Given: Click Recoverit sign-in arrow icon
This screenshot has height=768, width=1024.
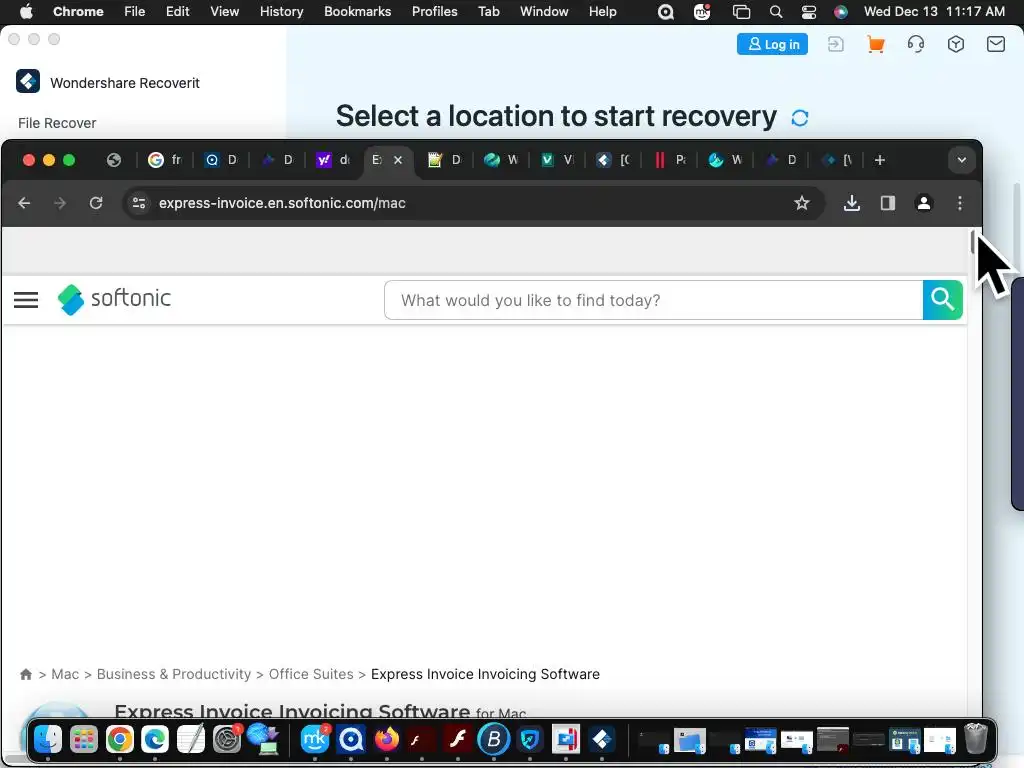Looking at the screenshot, I should (x=835, y=44).
